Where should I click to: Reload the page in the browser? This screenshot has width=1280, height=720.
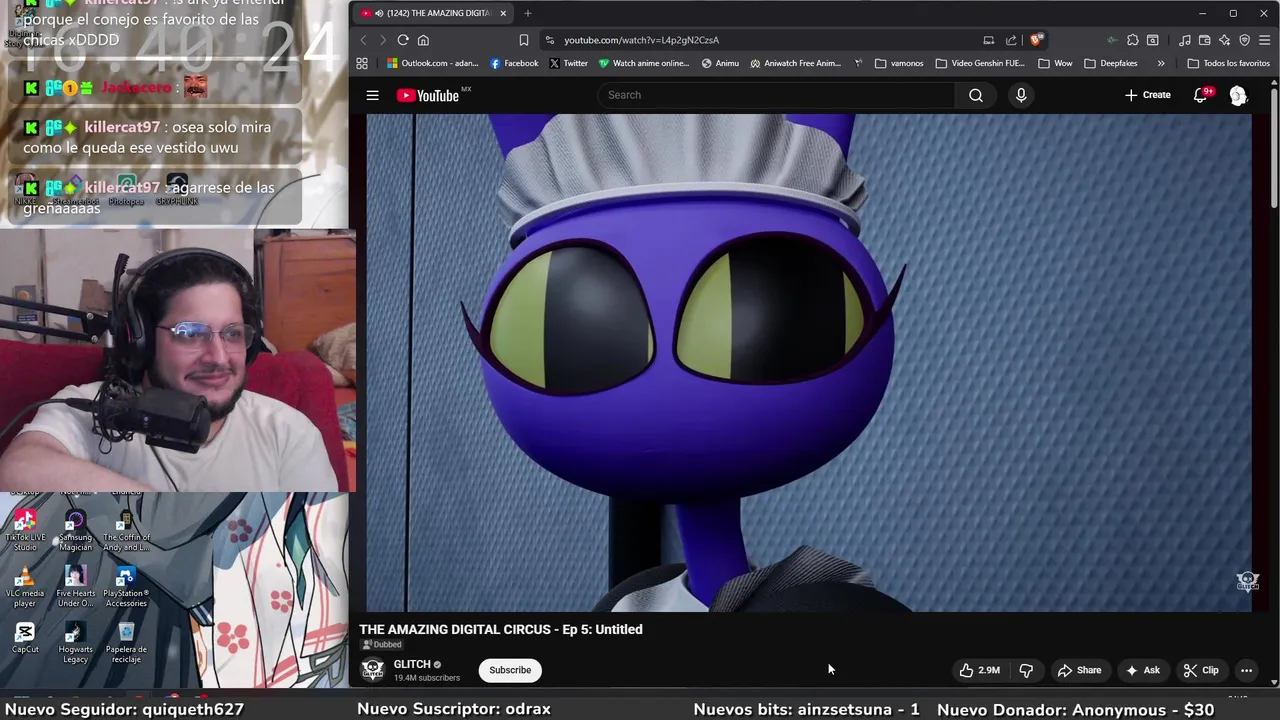pos(403,40)
